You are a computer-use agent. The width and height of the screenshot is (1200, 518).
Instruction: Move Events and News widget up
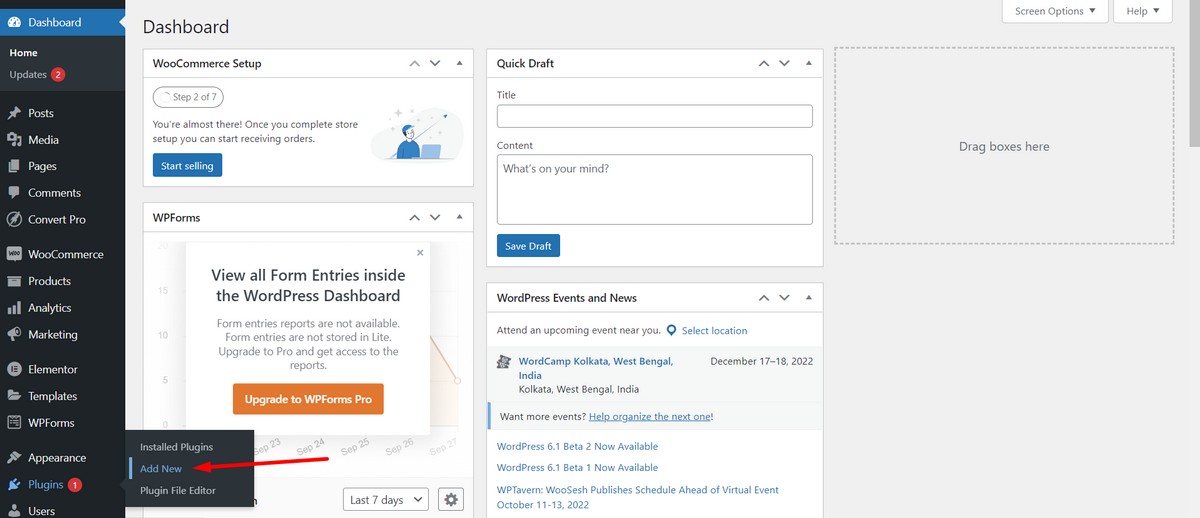click(x=764, y=298)
